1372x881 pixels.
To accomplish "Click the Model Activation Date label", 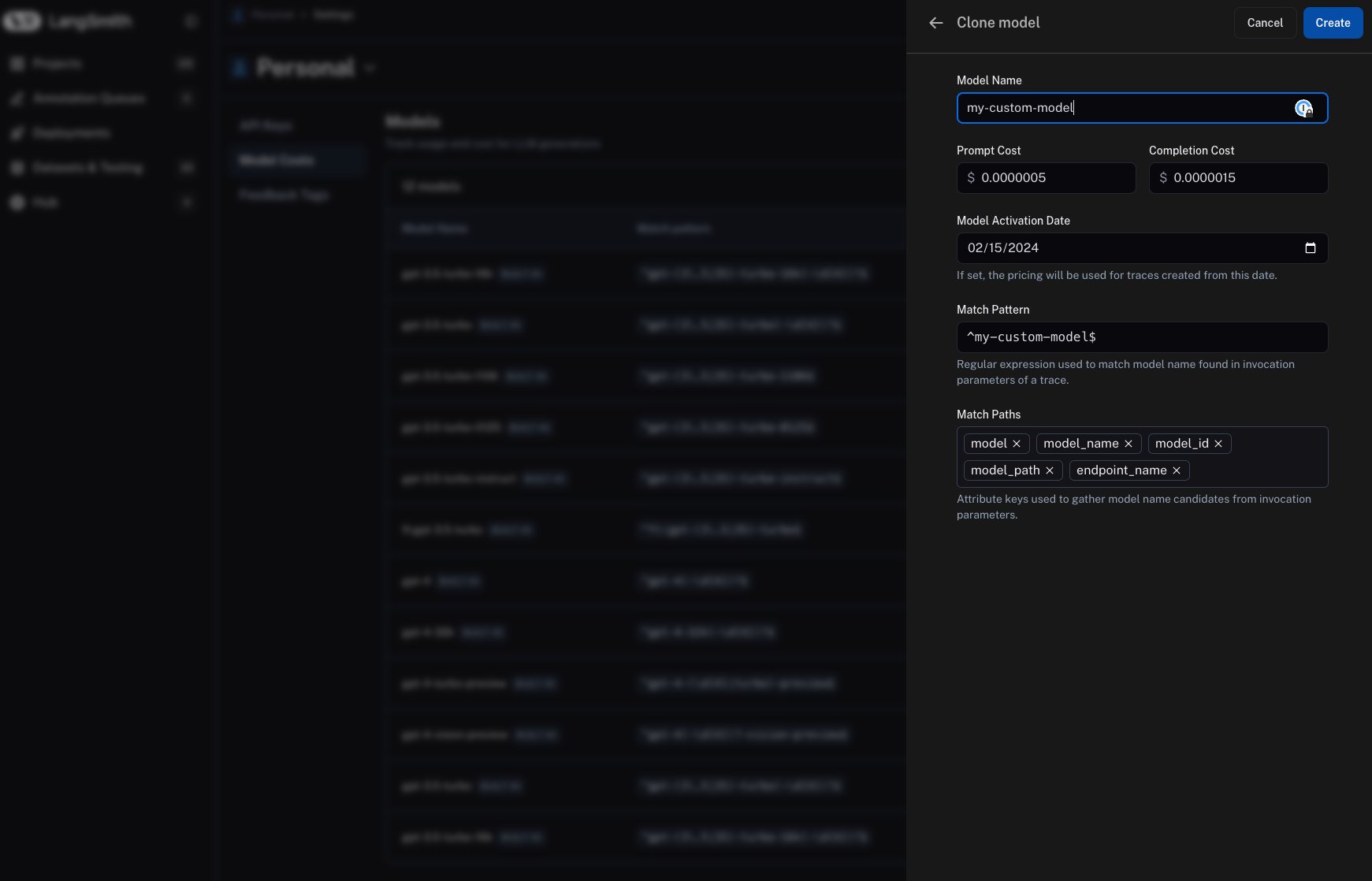I will pos(1013,221).
